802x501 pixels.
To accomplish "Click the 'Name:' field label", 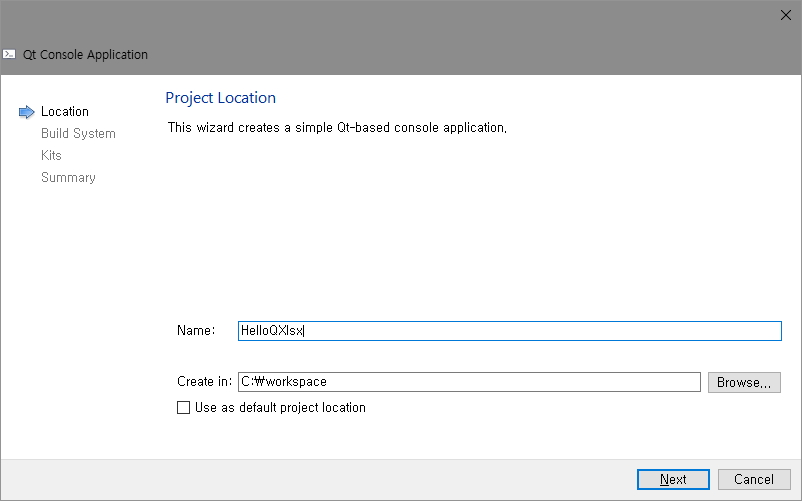I will click(196, 331).
